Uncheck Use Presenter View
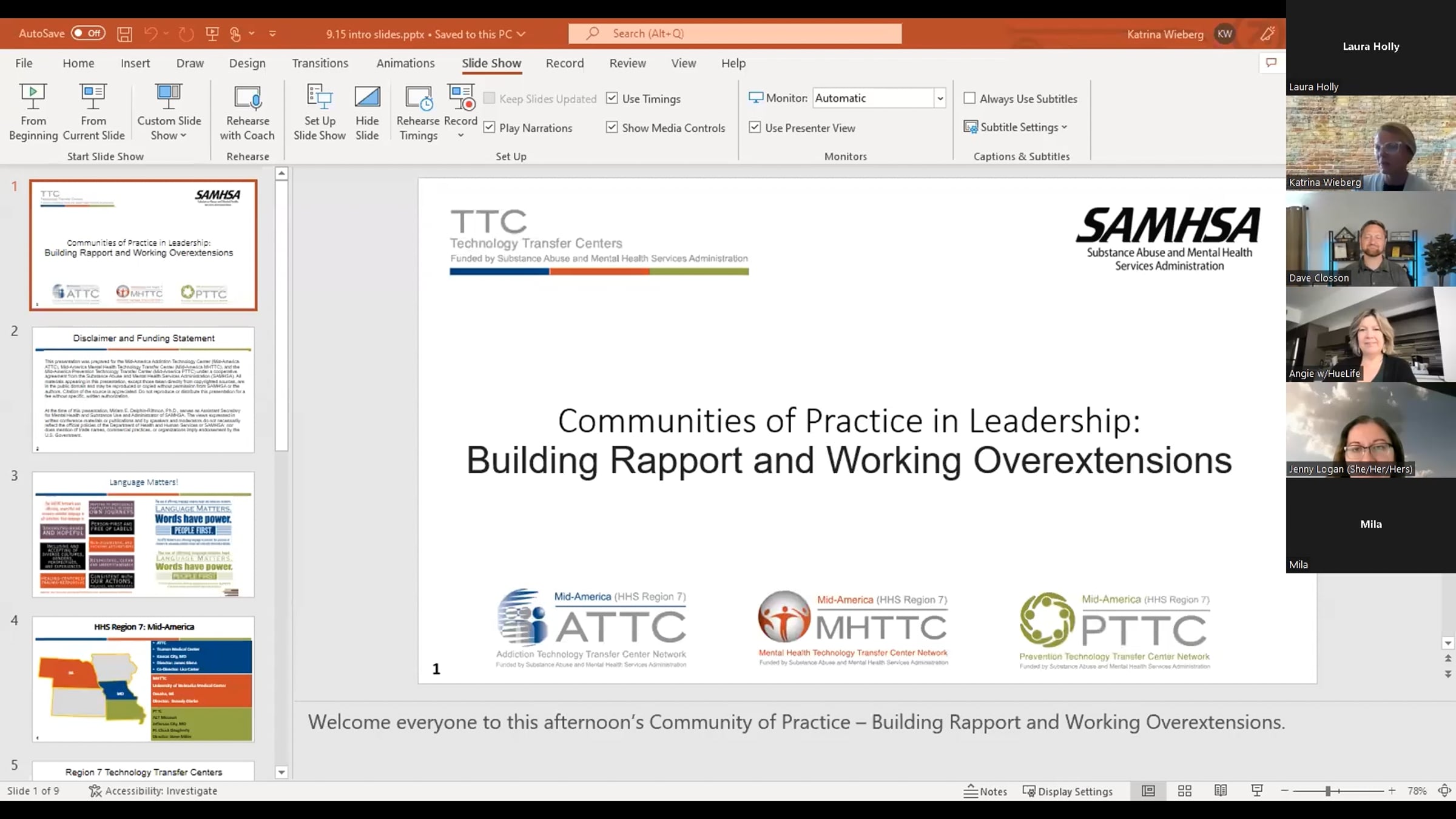The height and width of the screenshot is (819, 1456). click(x=755, y=127)
